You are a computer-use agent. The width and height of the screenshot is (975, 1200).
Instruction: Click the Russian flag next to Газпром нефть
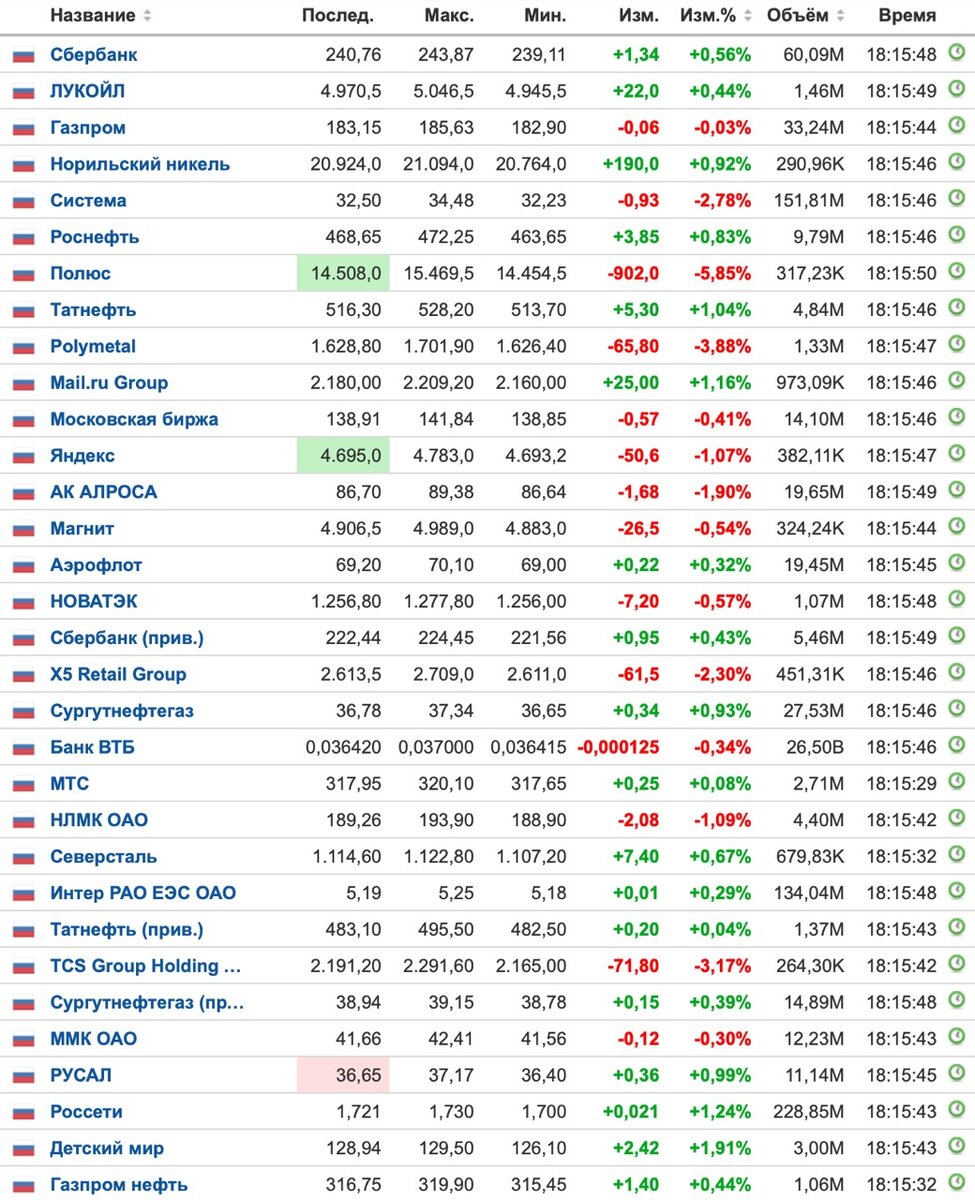tap(23, 1186)
